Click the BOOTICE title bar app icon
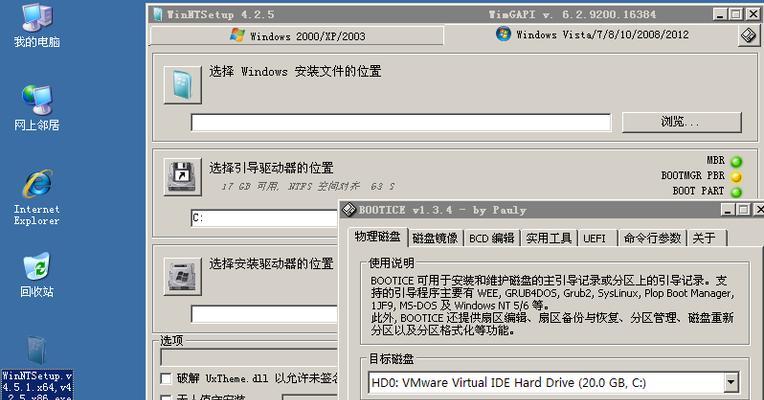 [x=348, y=210]
